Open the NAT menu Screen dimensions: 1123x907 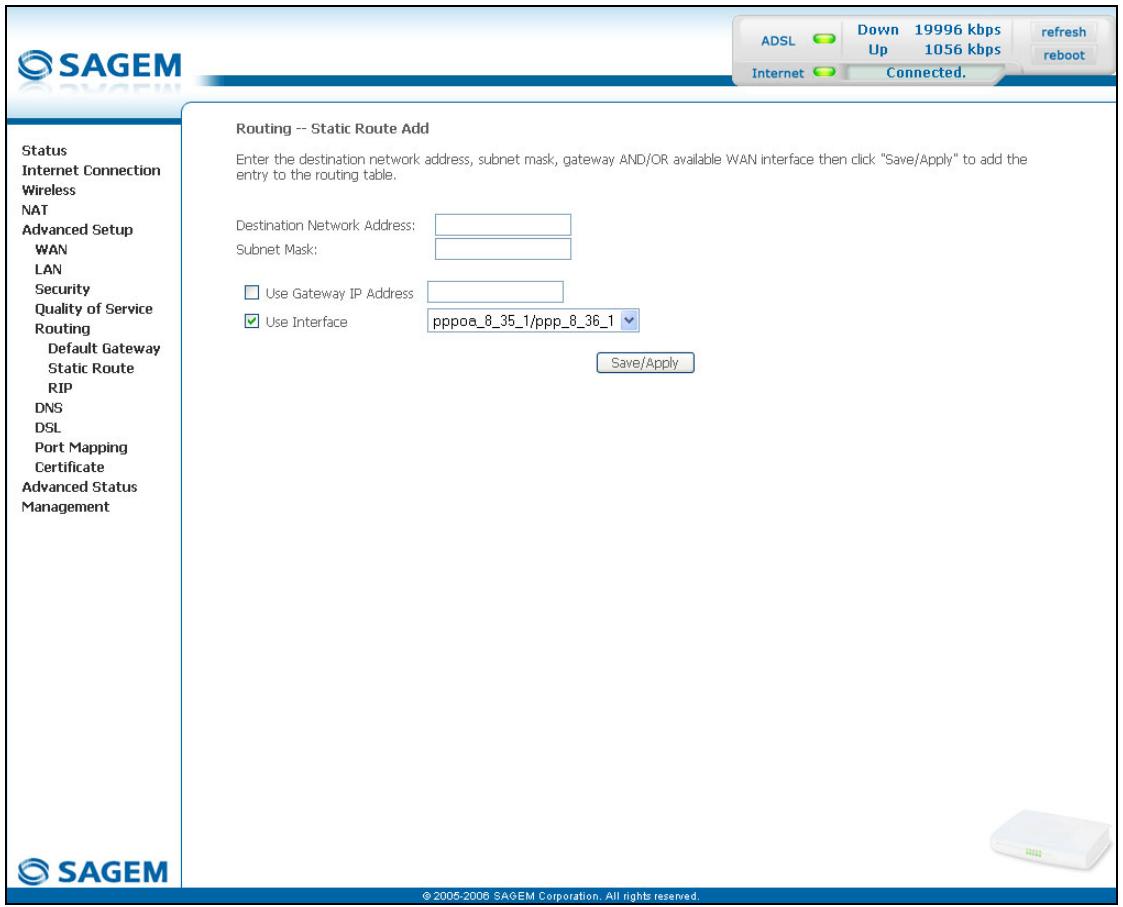click(x=35, y=210)
